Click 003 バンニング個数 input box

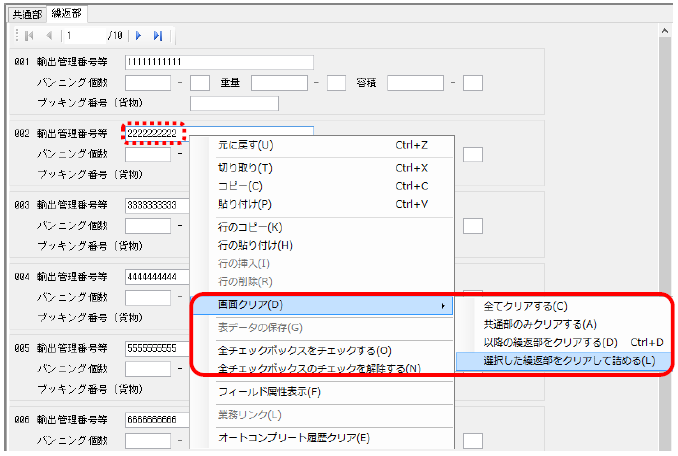pos(148,226)
